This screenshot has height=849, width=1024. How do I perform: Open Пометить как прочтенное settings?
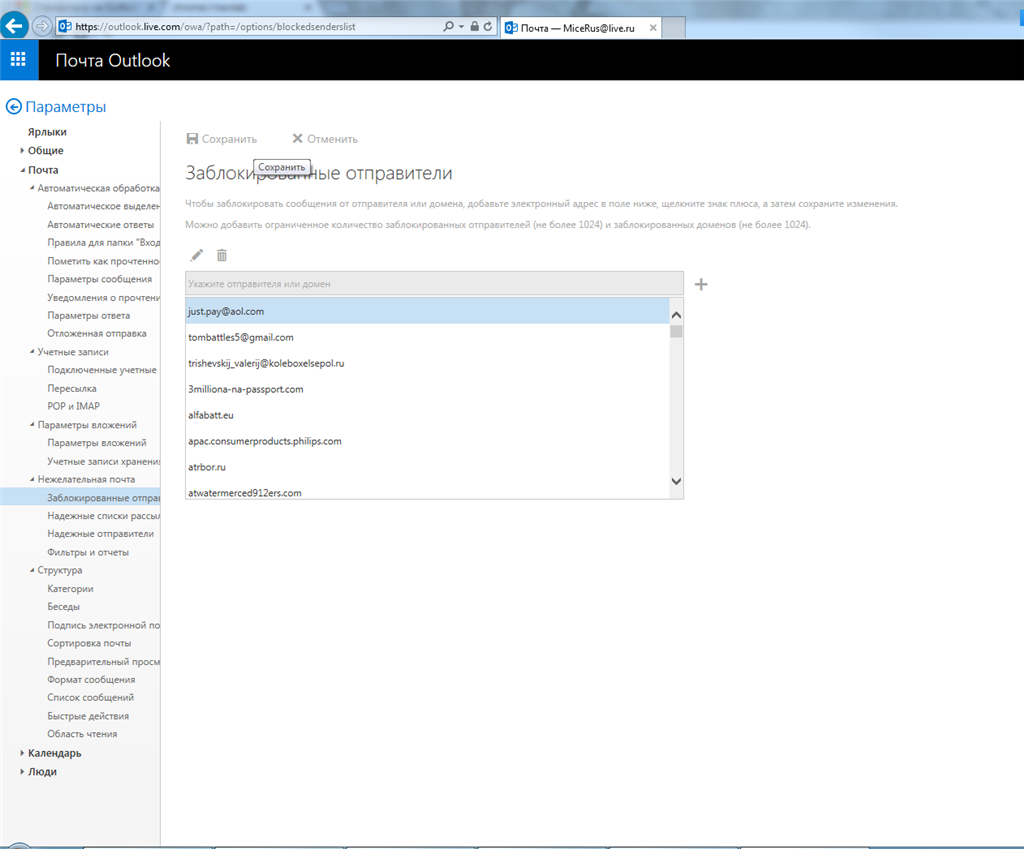pos(103,261)
